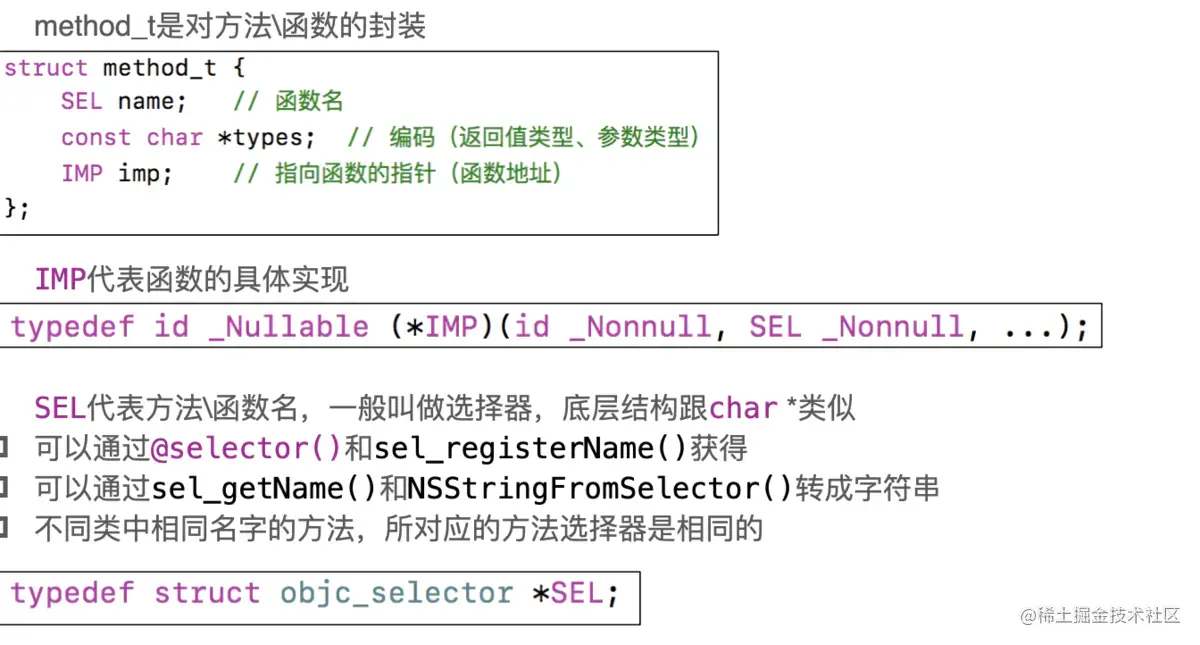Click the typedef struct objc_selector *SEL code box
Image resolution: width=1200 pixels, height=645 pixels.
315,593
